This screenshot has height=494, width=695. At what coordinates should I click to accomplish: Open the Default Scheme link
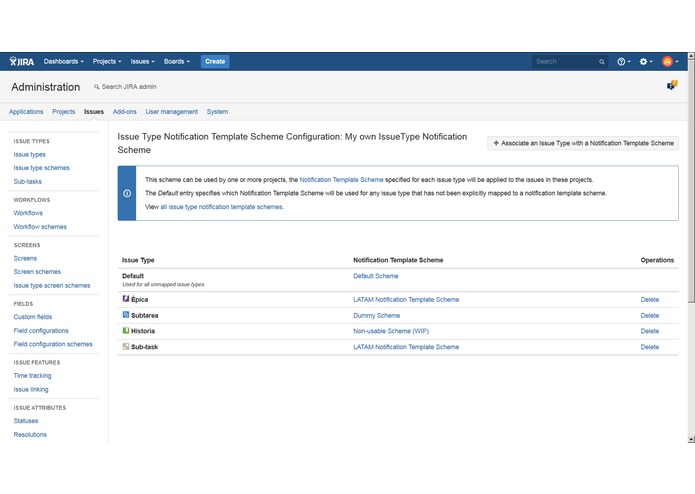click(375, 276)
